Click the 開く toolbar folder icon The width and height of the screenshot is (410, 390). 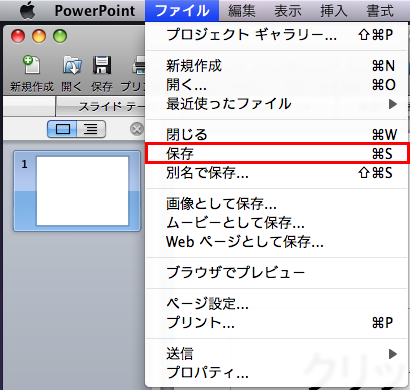72,65
